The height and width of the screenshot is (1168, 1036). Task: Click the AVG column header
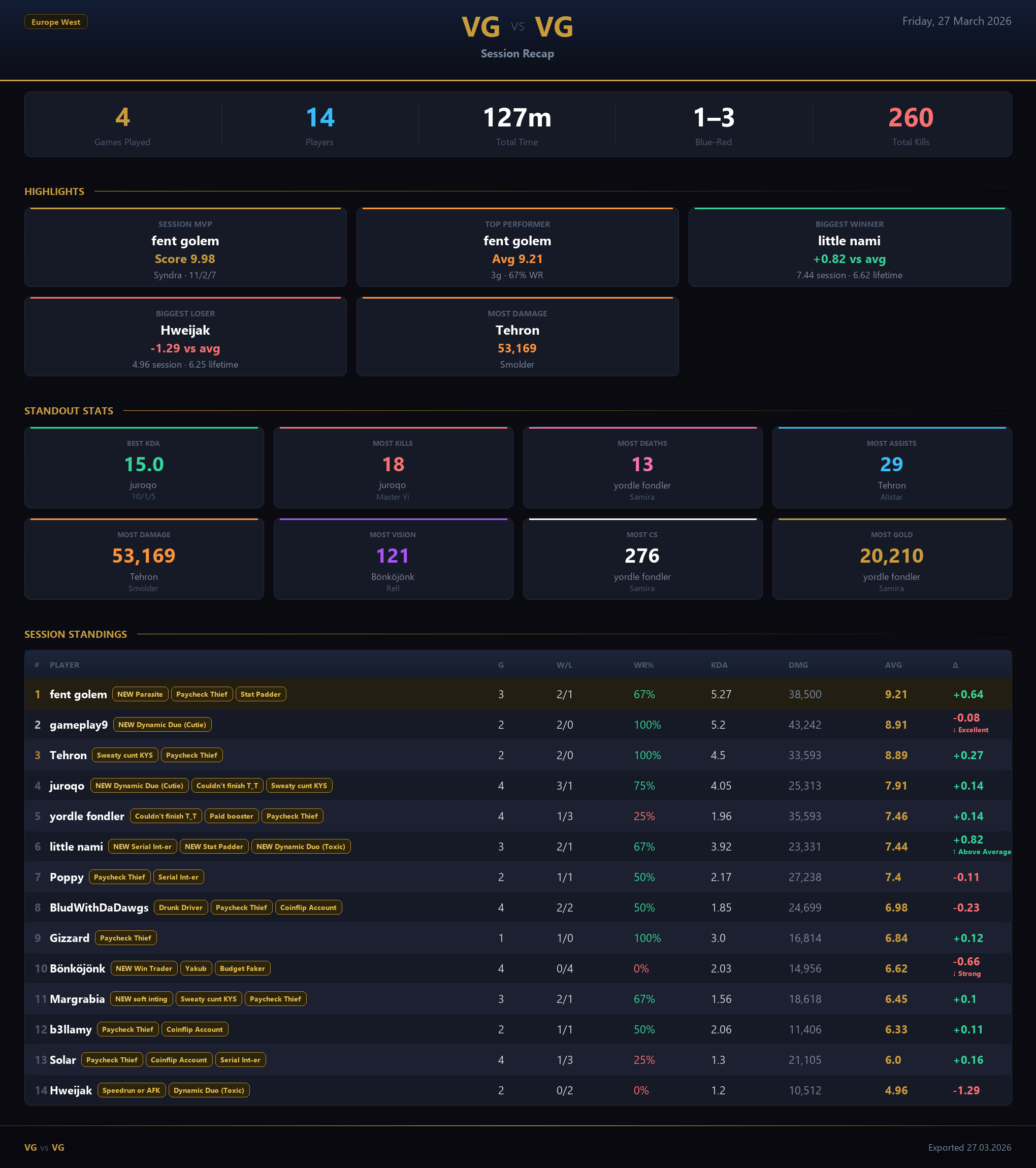point(893,665)
